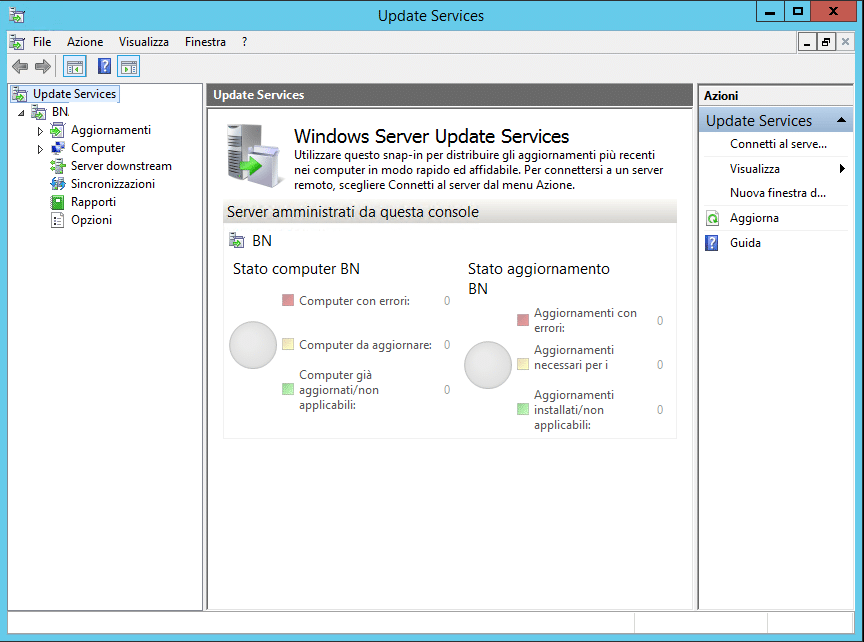Minimize the inner MDI child window

pos(807,42)
